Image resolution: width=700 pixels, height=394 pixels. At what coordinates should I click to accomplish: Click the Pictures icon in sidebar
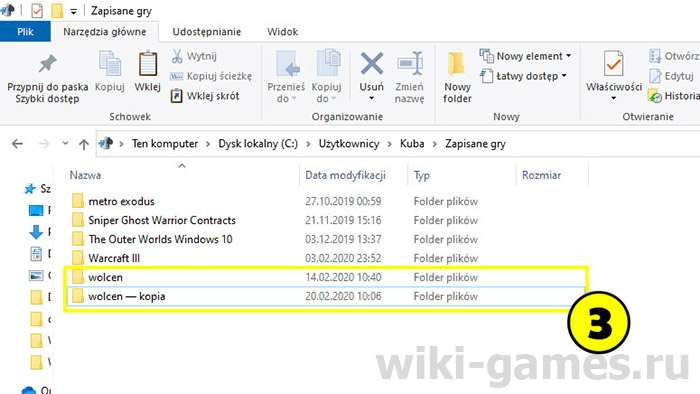tap(36, 275)
